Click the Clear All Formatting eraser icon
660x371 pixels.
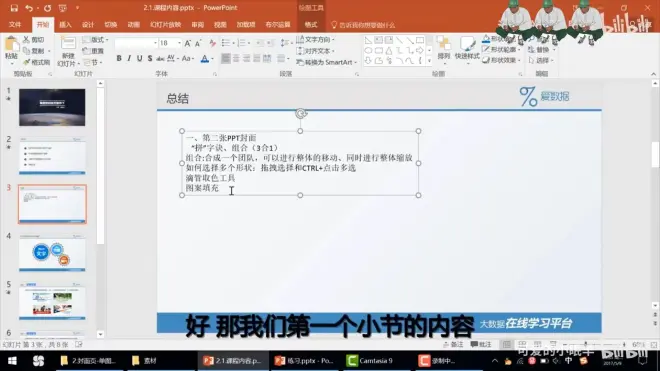(x=213, y=43)
